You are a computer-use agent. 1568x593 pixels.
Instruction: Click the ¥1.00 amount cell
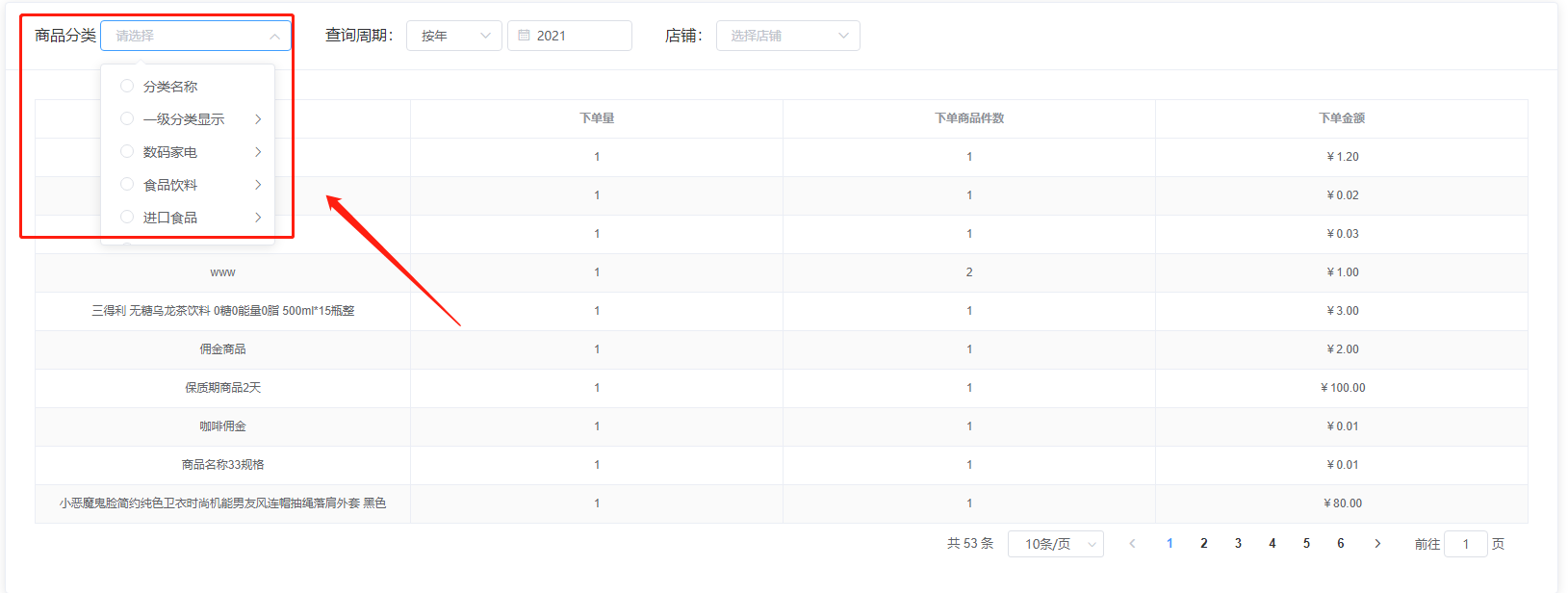click(x=1342, y=272)
